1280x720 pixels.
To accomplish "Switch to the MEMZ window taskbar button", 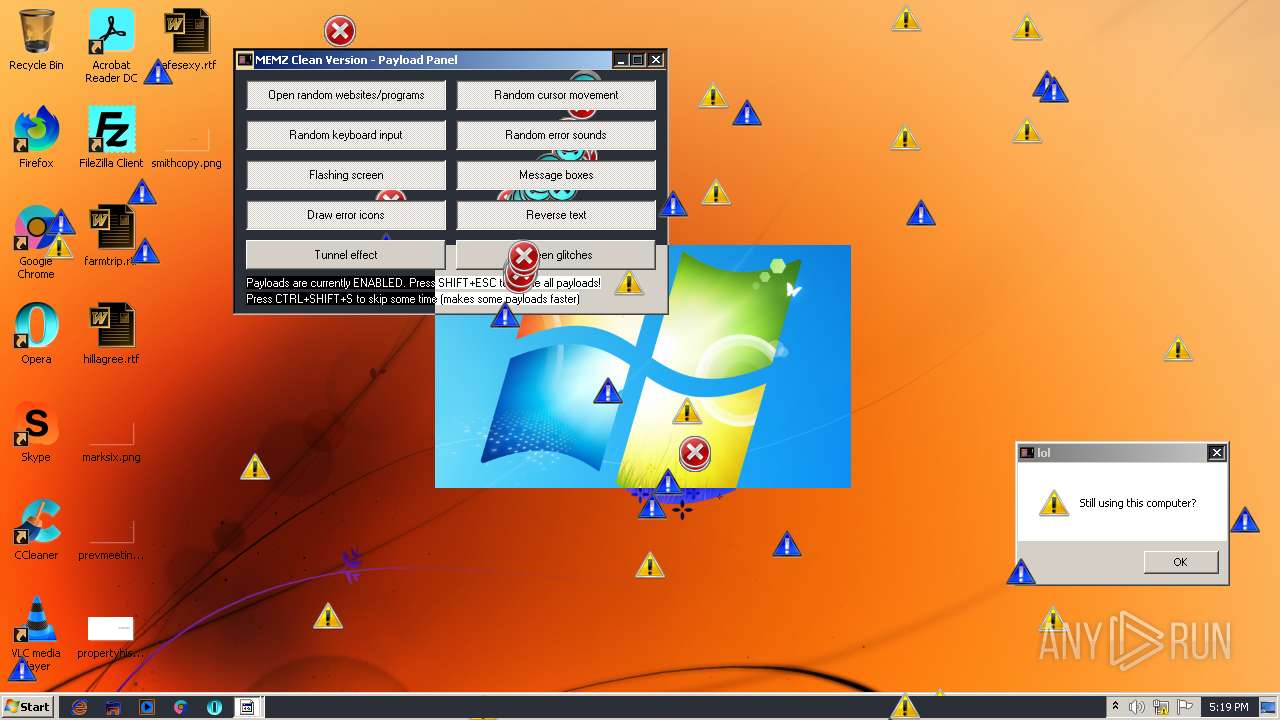I will pos(247,707).
